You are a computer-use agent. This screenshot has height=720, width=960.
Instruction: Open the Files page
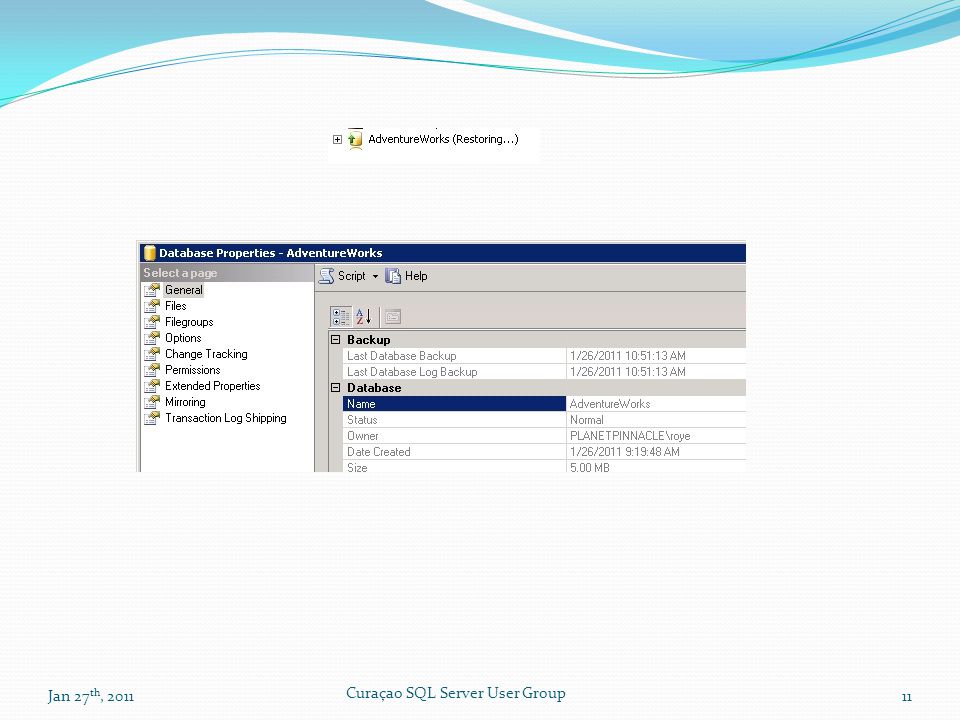[x=176, y=306]
